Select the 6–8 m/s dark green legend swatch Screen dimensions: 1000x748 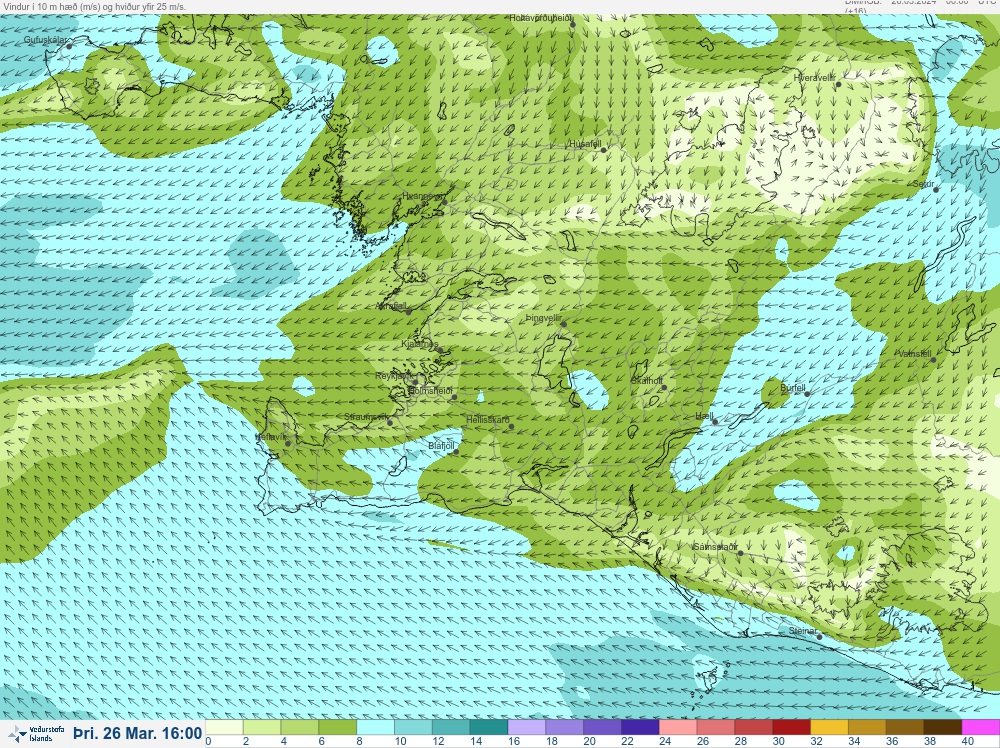tap(337, 727)
